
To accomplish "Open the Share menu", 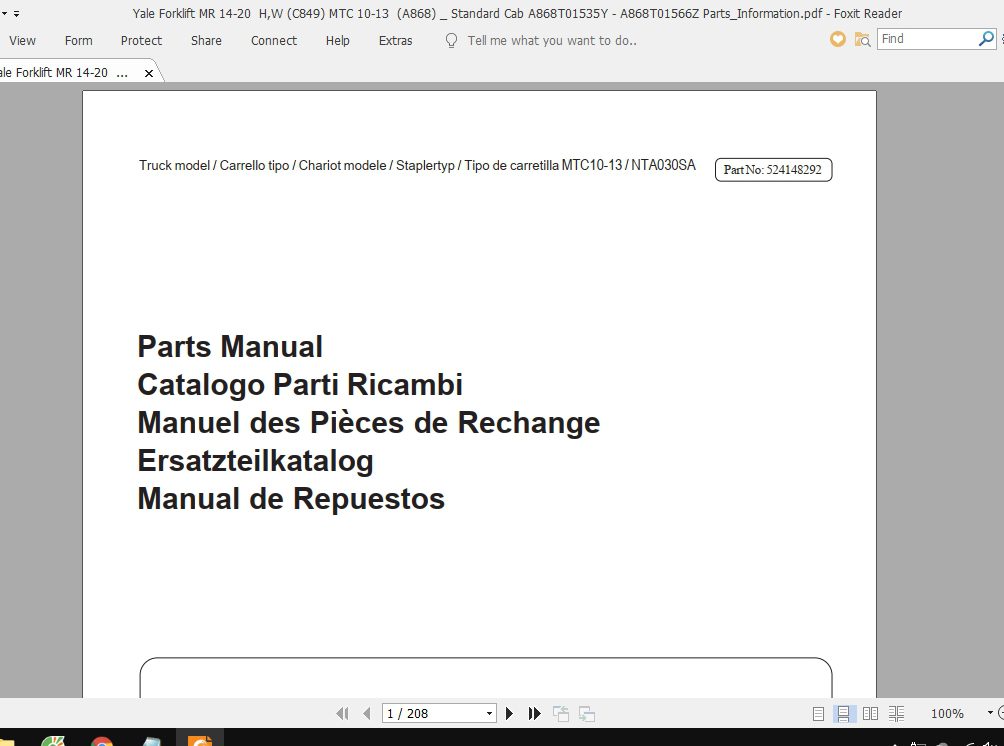I will [206, 40].
